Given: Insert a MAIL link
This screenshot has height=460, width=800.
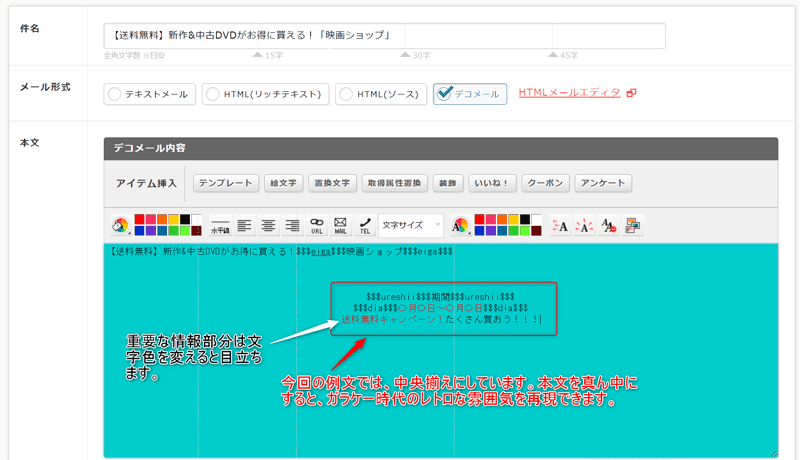Looking at the screenshot, I should 340,225.
